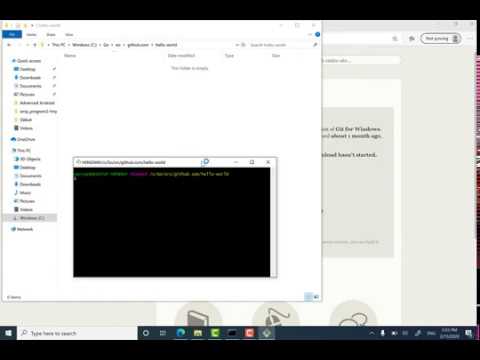The image size is (480, 360).
Task: Open red app icon on taskbar
Action: [x=249, y=333]
